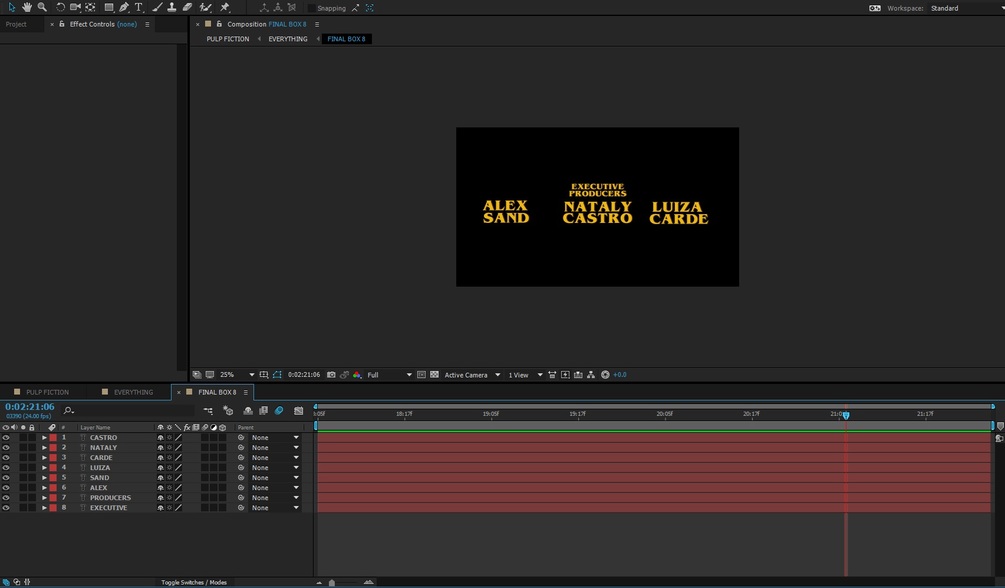Click Toggle Switches / Modes button
The height and width of the screenshot is (588, 1005).
click(x=194, y=582)
